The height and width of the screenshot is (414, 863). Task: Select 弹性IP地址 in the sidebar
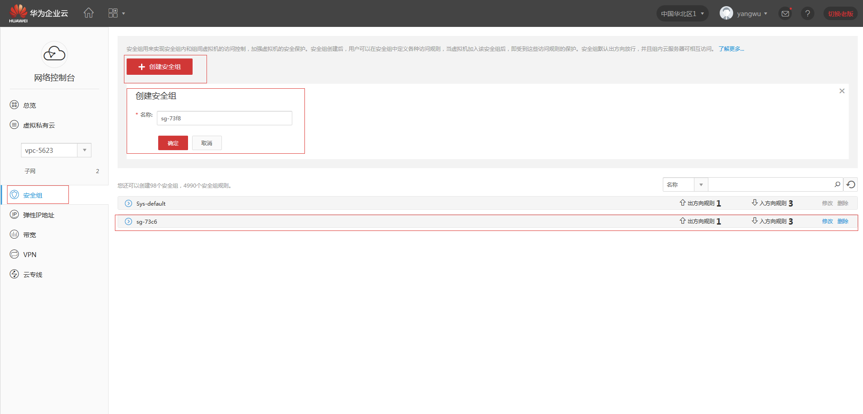click(38, 215)
